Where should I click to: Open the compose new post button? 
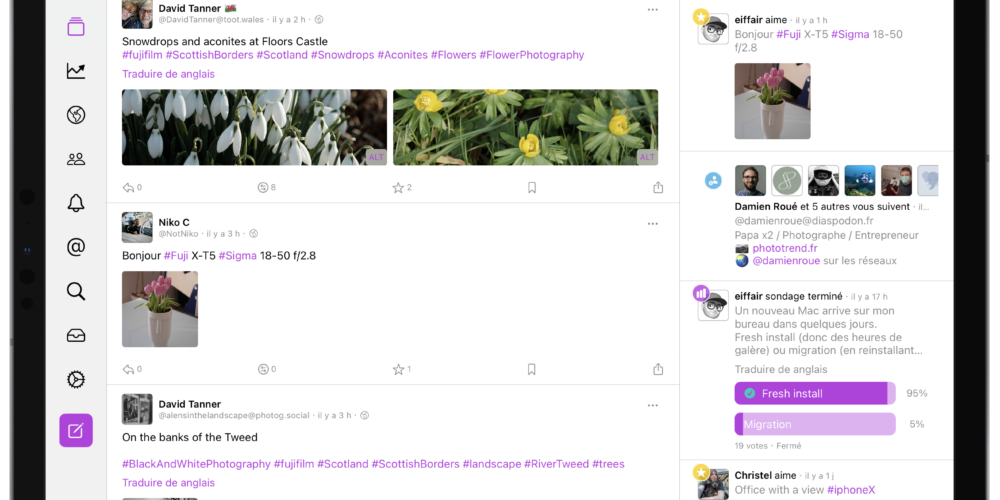(x=76, y=430)
